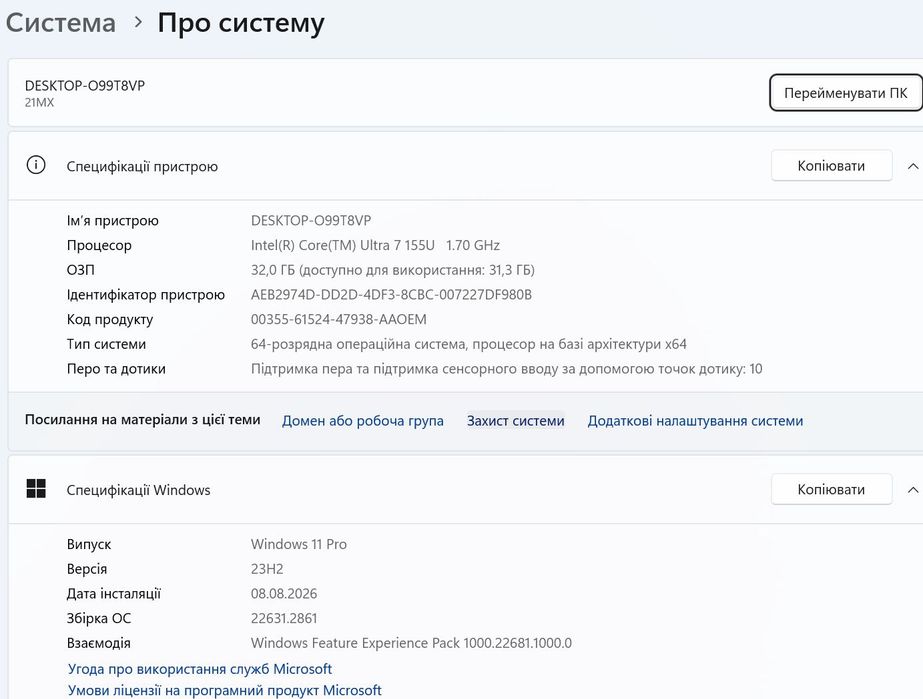This screenshot has width=923, height=699.
Task: Select the Ім'я пристрою value DESKTOP-O99T8VP
Action: click(311, 220)
